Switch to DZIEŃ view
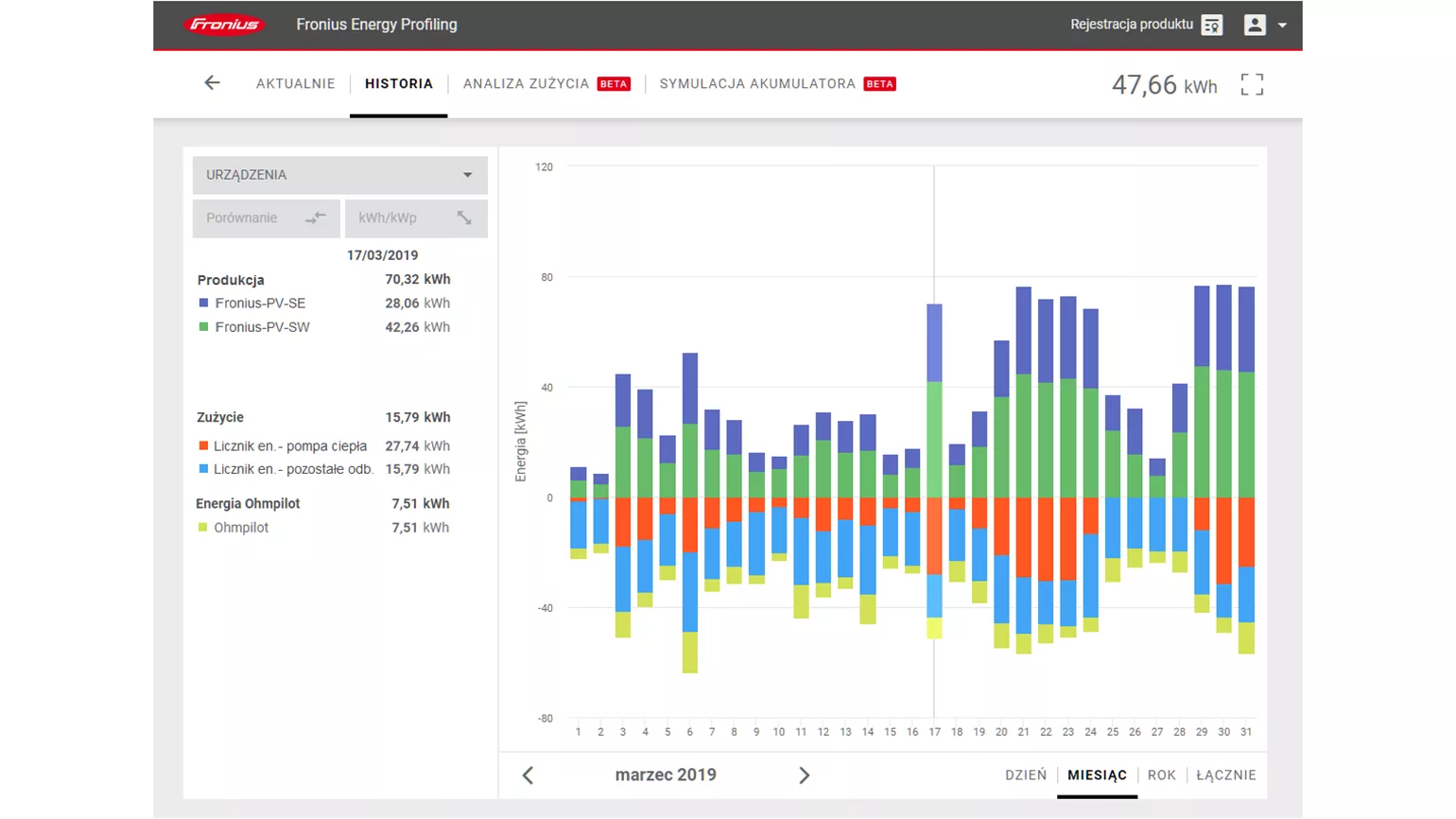This screenshot has width=1456, height=819. point(1026,775)
